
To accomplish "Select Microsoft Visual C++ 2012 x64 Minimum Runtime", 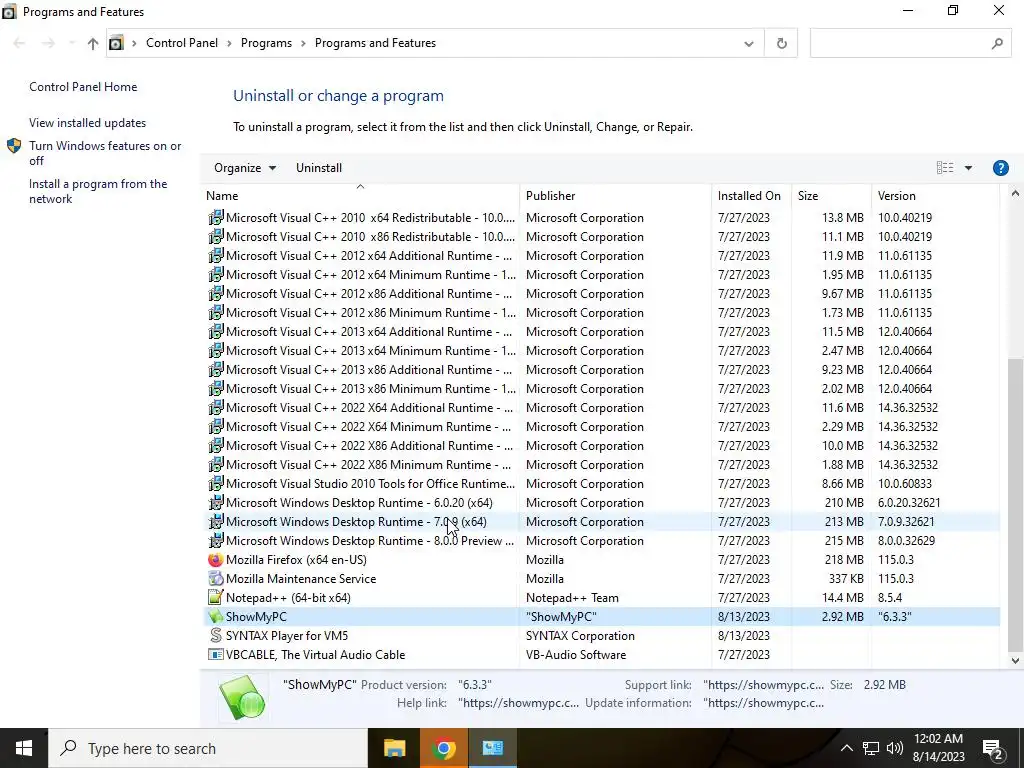I will [601, 275].
